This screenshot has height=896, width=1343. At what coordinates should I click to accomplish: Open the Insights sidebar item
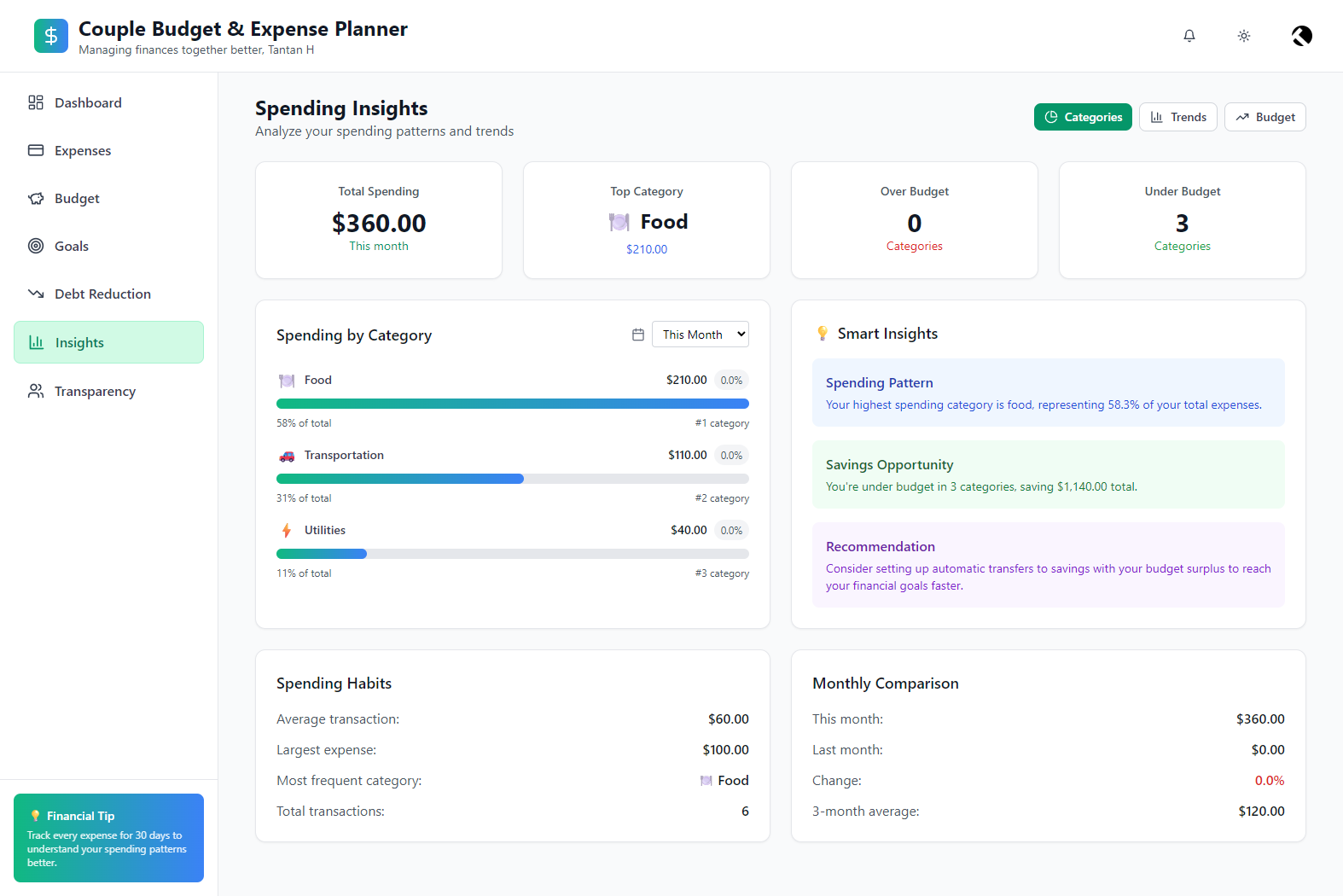click(109, 342)
